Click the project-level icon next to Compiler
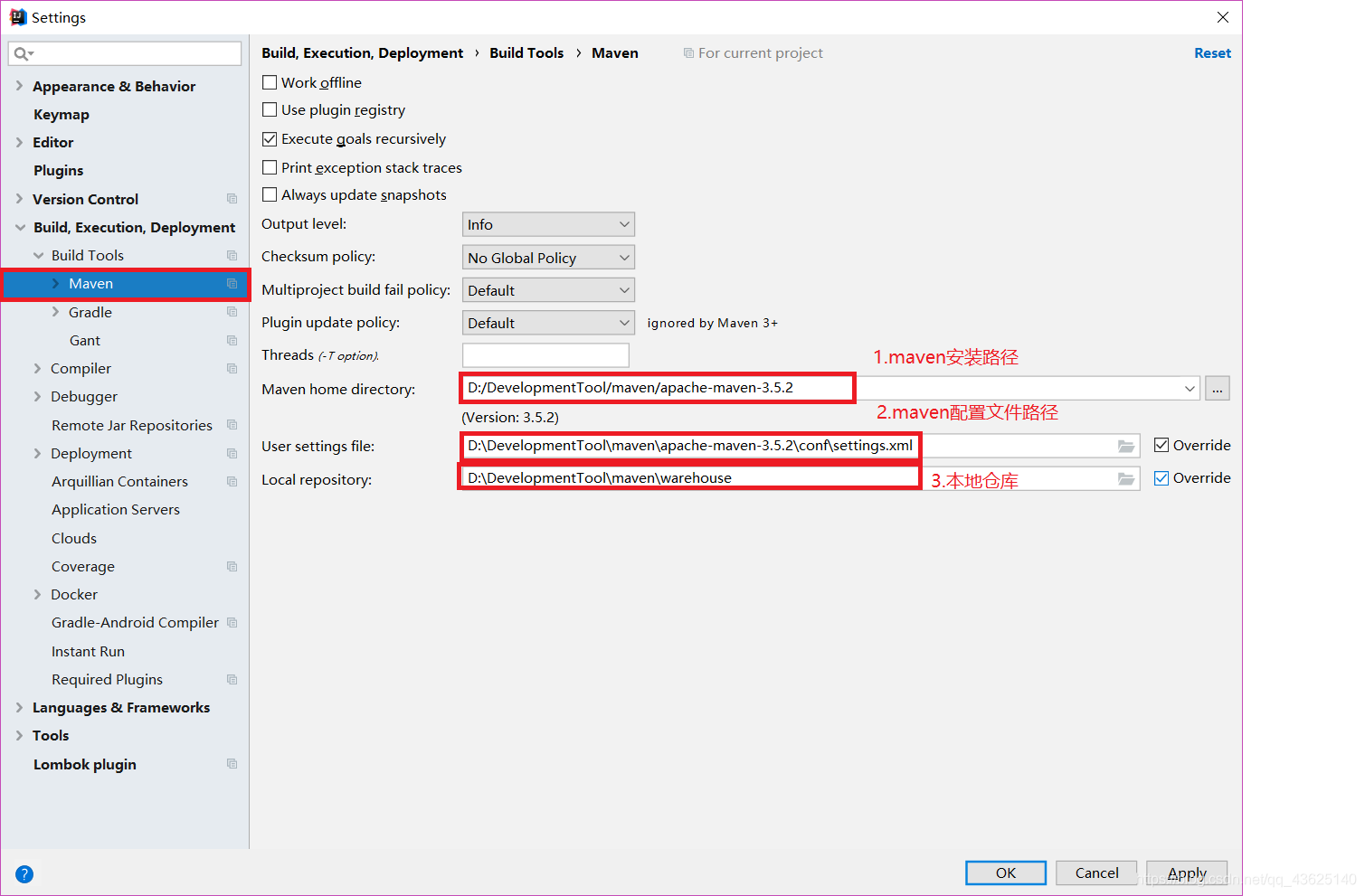Screen dimensions: 1365x896 [232, 368]
